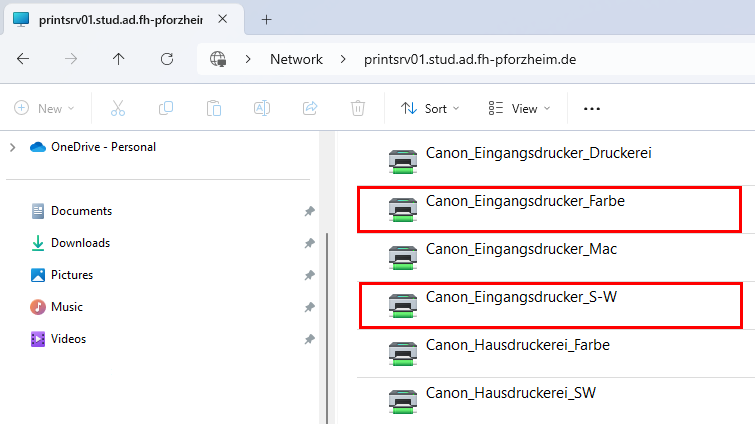Click printer icon of Canon_Eingangsdrucker_Farbe
The width and height of the screenshot is (755, 424).
tap(403, 210)
